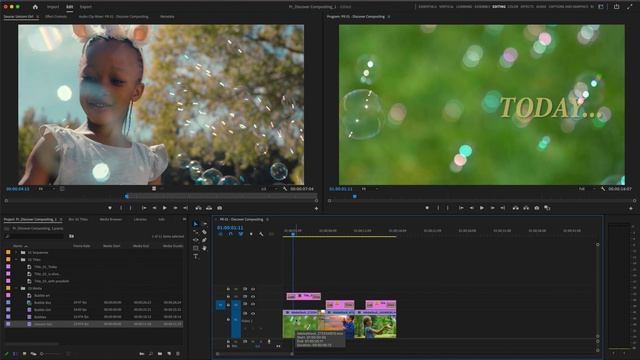
Task: Toggle output eye of Video 1 track
Action: point(253,313)
